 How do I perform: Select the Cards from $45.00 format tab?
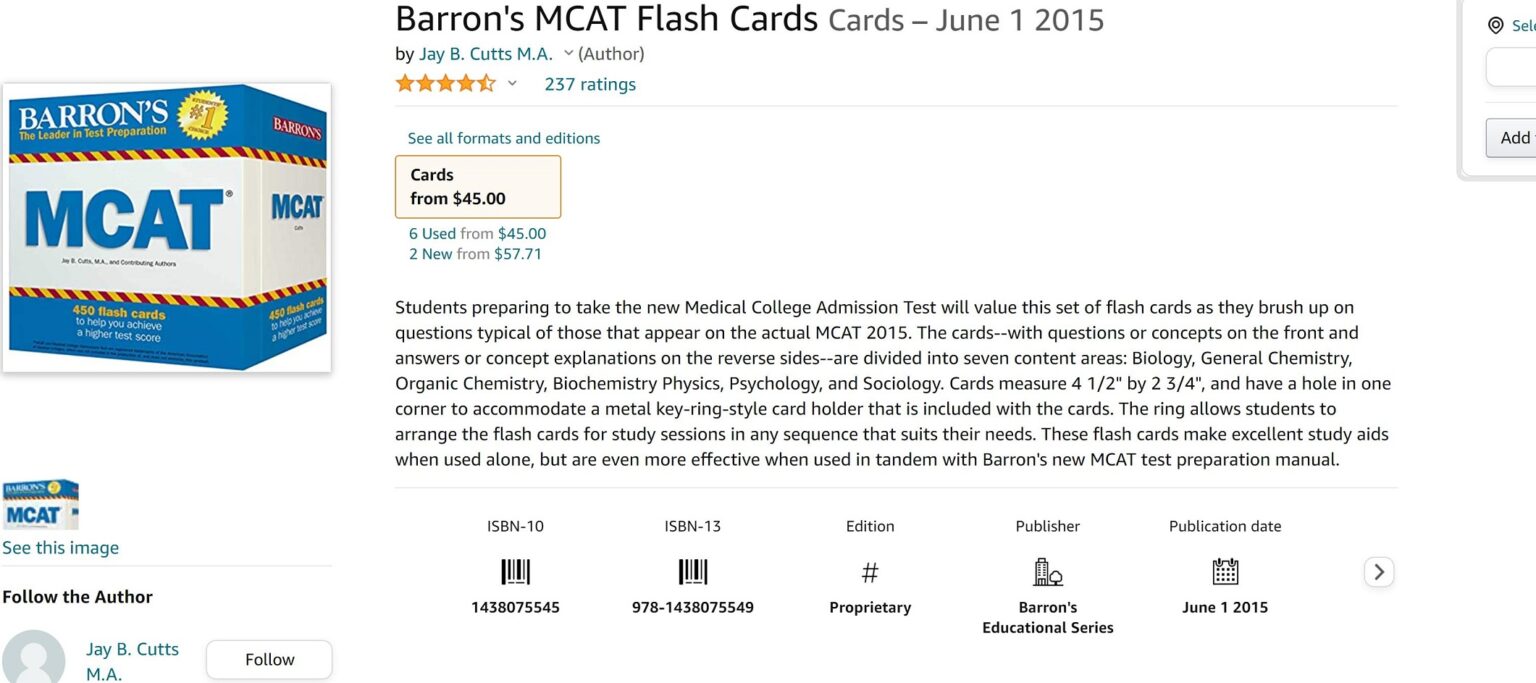pos(478,186)
